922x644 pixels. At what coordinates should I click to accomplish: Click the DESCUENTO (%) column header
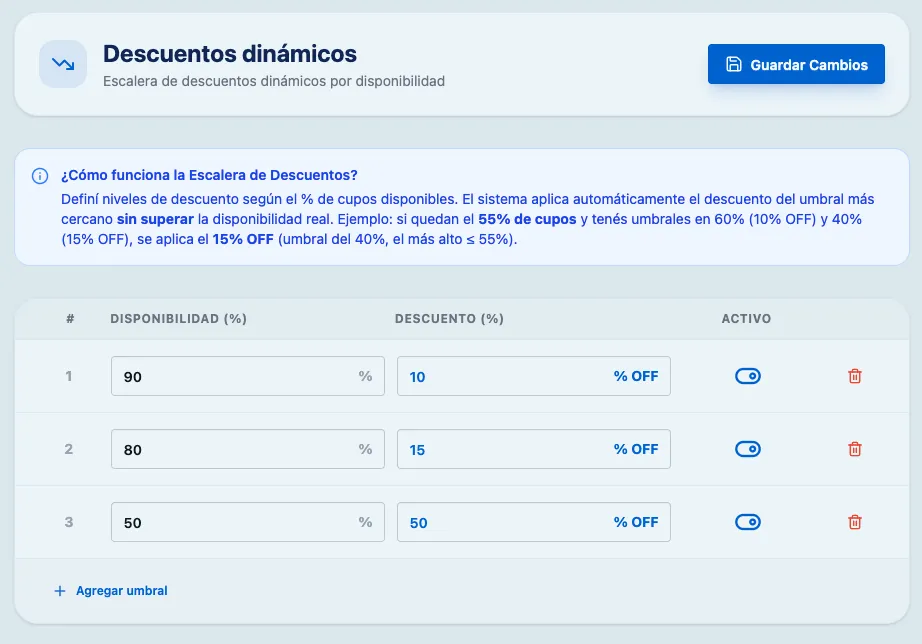[449, 319]
